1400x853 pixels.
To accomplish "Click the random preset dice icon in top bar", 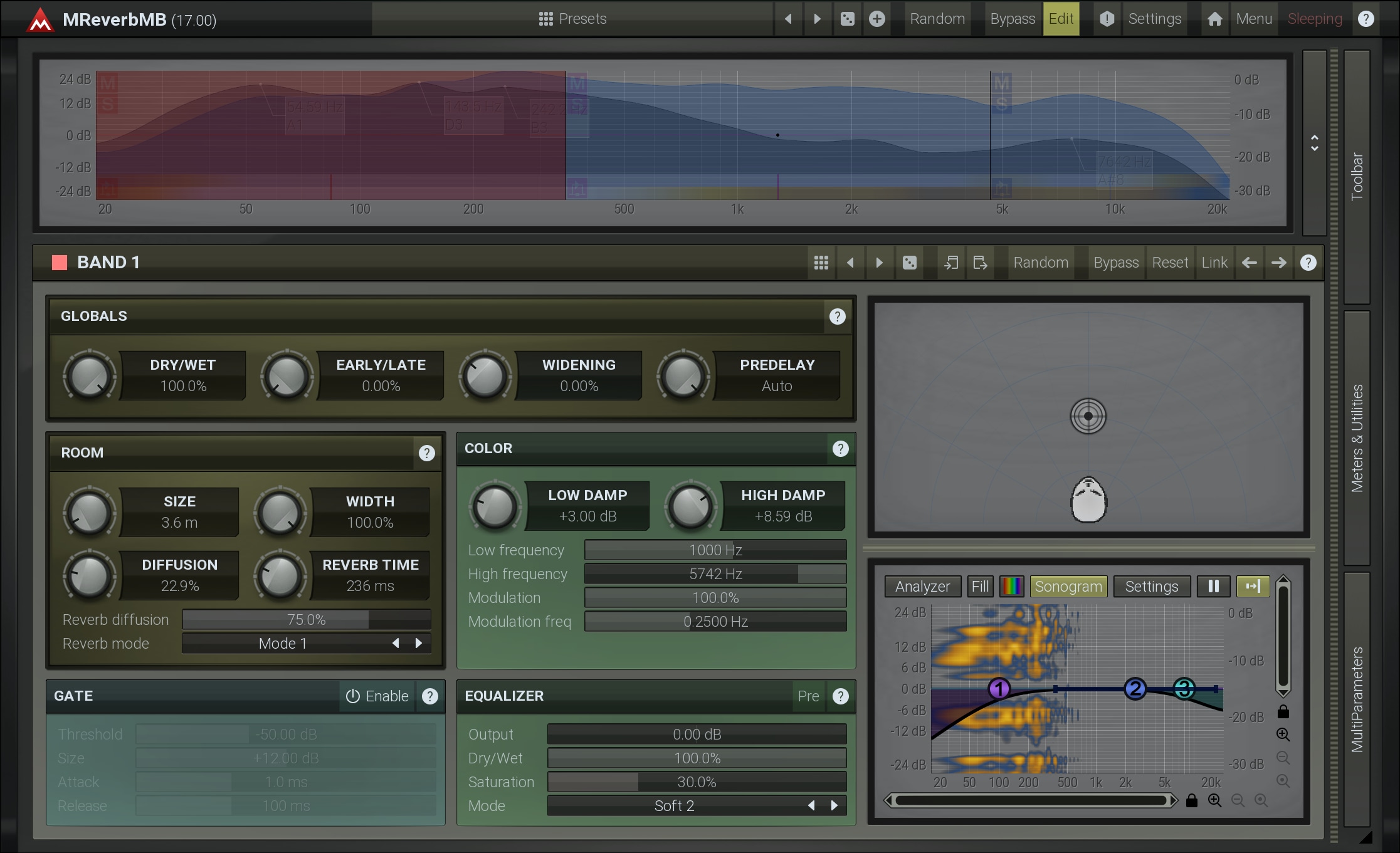I will pos(847,19).
